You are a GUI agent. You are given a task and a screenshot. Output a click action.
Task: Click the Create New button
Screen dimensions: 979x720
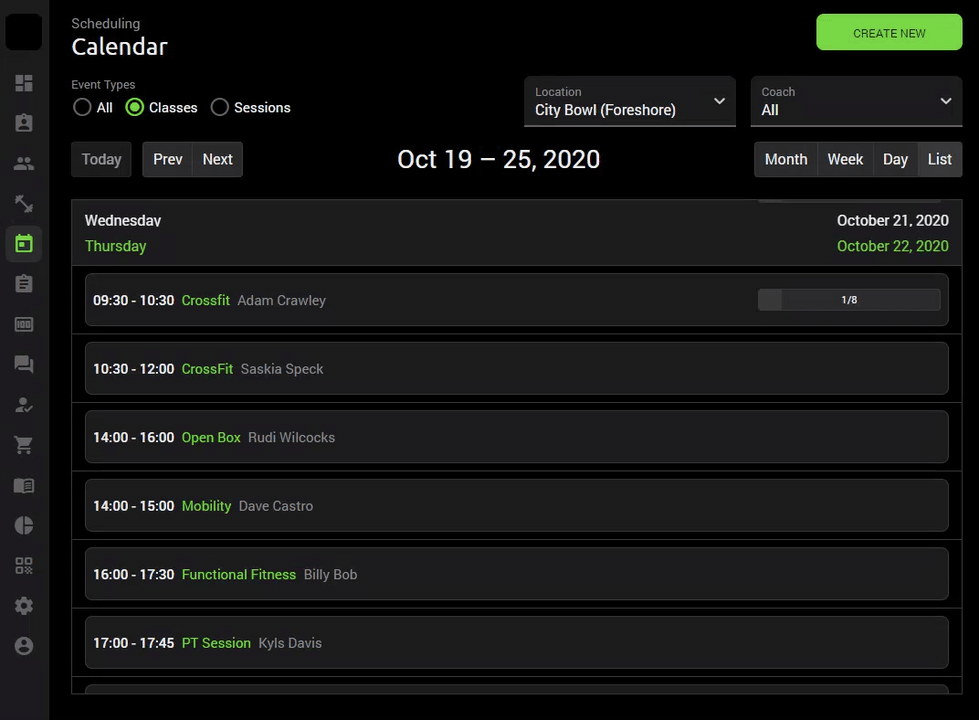pos(889,32)
